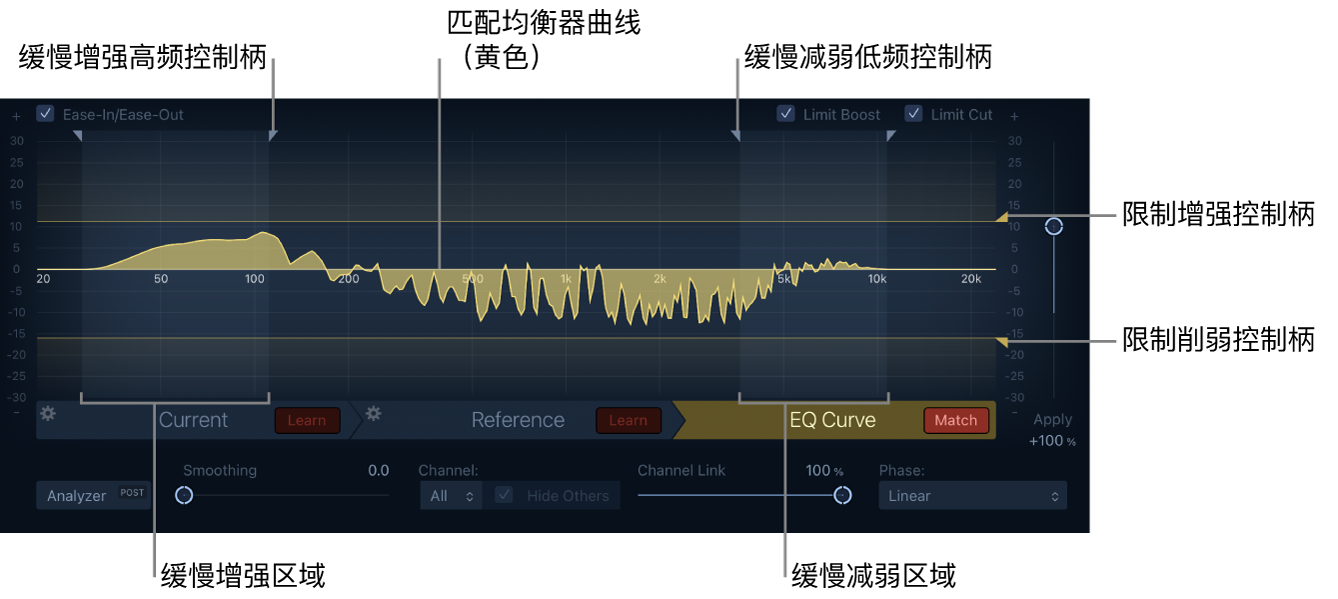The width and height of the screenshot is (1338, 599).
Task: Toggle the Hide Others checkbox
Action: tap(504, 495)
